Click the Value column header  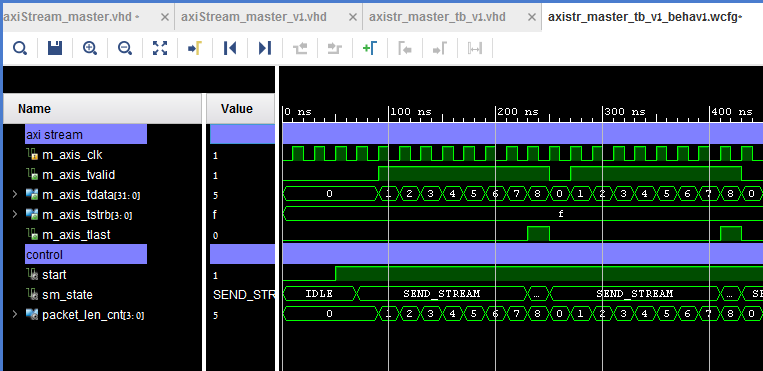[x=240, y=109]
